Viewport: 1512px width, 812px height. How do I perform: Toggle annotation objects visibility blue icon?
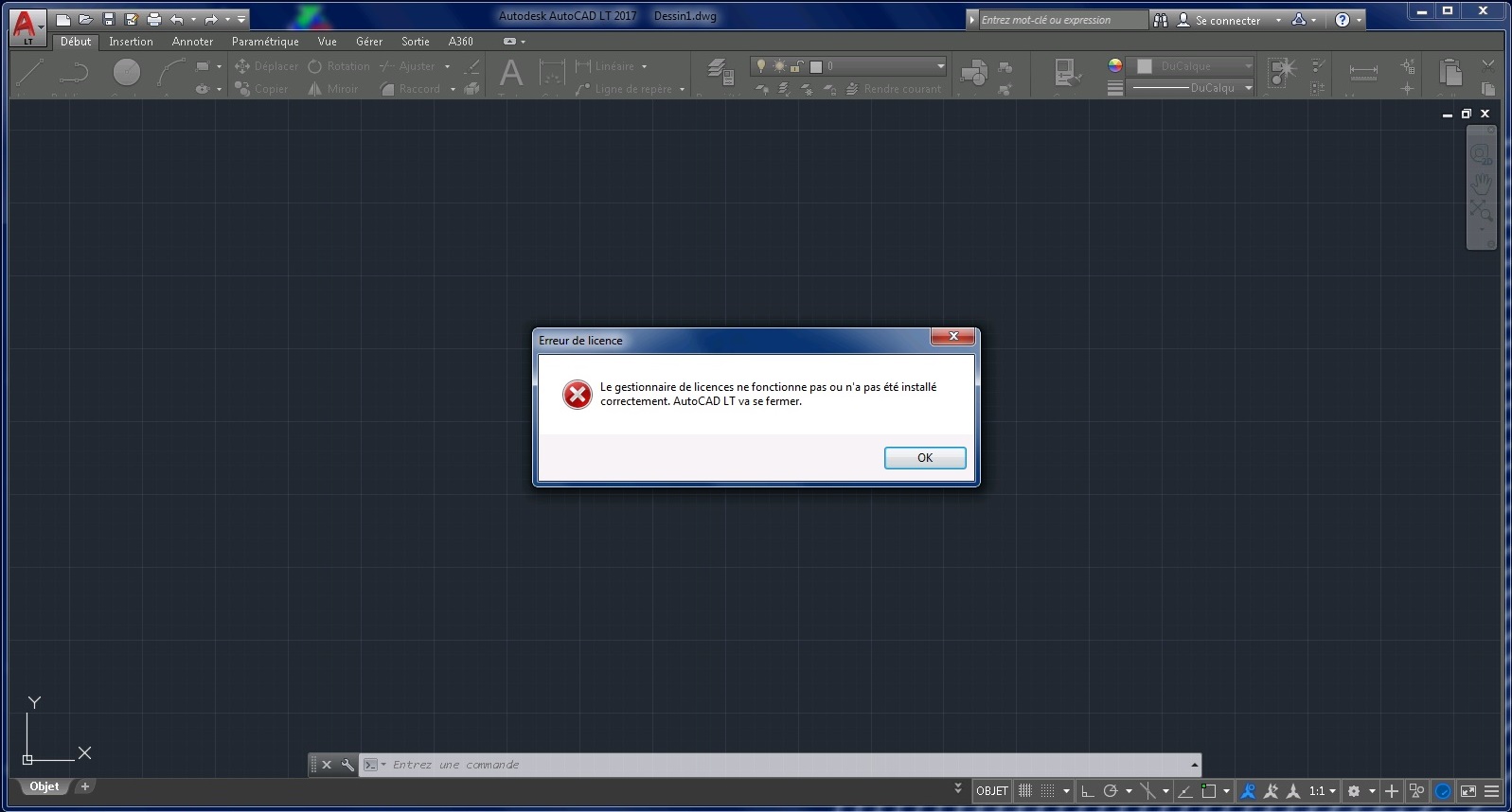[x=1248, y=791]
